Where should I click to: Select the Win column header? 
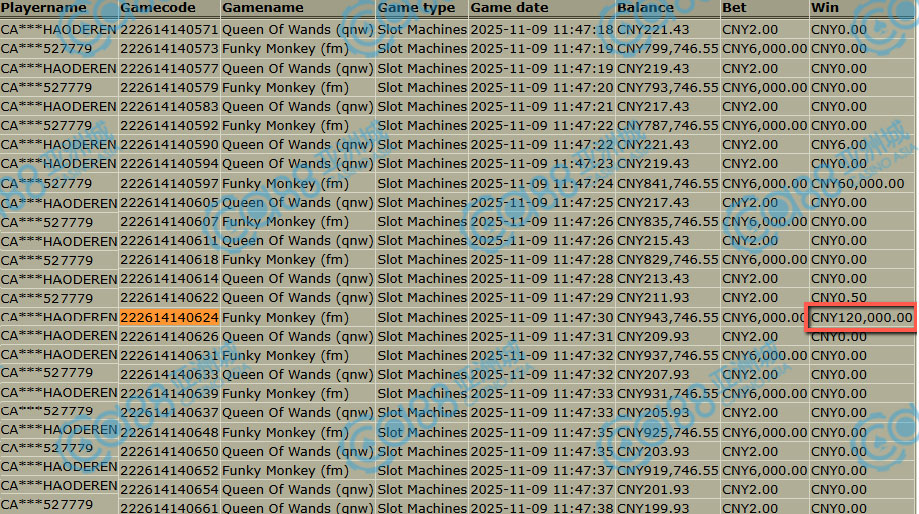(x=824, y=8)
